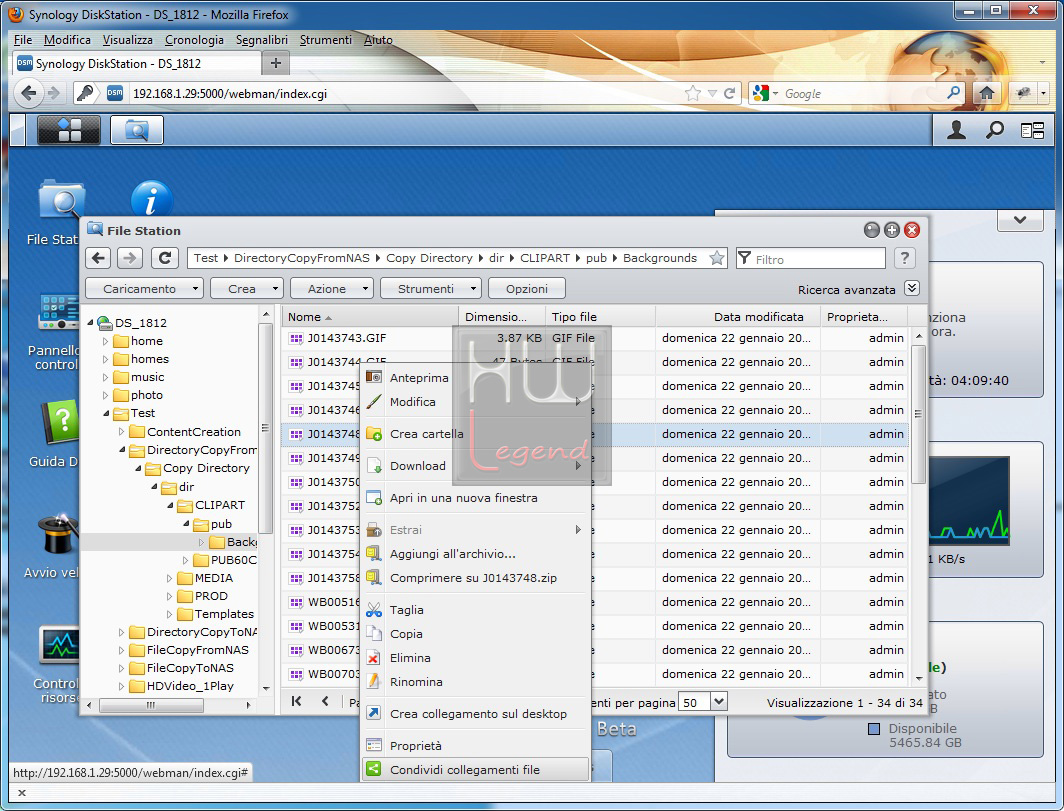Click the Opzioni button

[527, 288]
